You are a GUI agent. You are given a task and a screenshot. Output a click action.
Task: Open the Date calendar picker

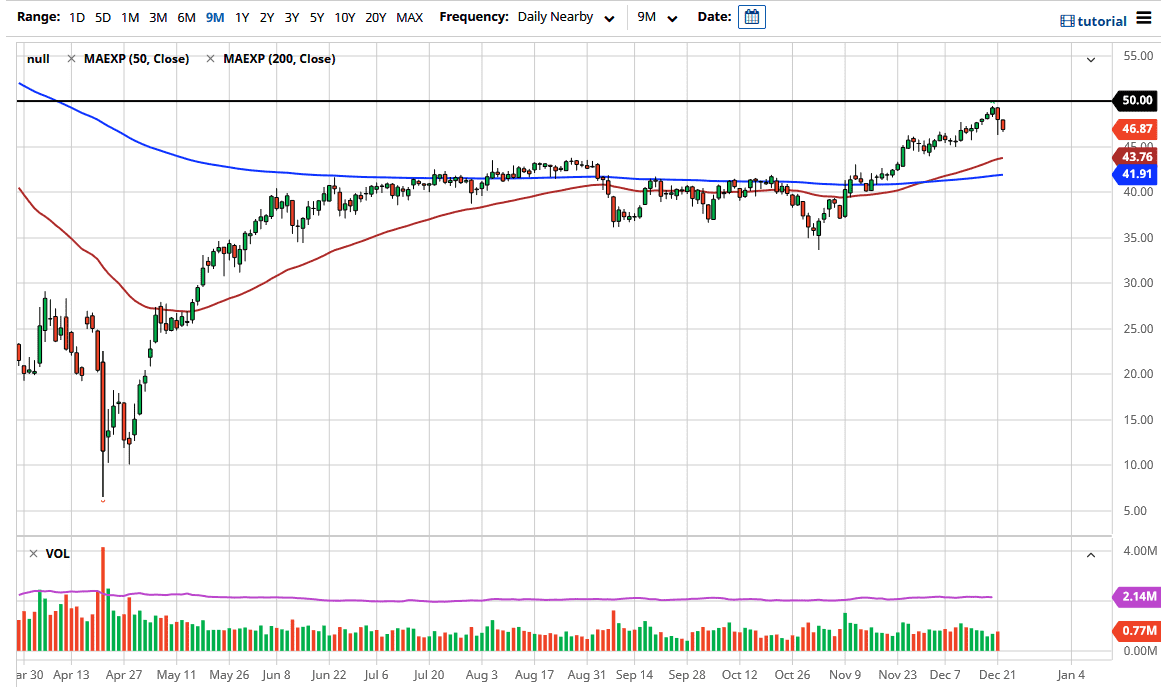click(x=754, y=16)
